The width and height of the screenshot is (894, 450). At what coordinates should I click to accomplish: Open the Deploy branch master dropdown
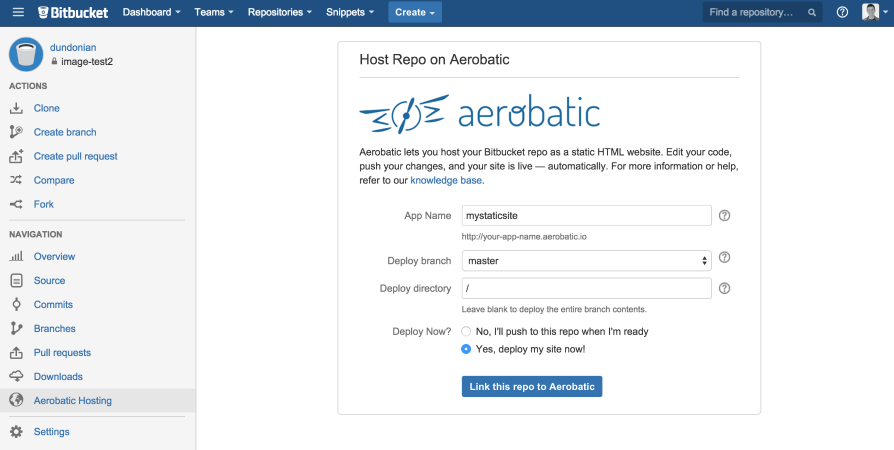click(587, 261)
